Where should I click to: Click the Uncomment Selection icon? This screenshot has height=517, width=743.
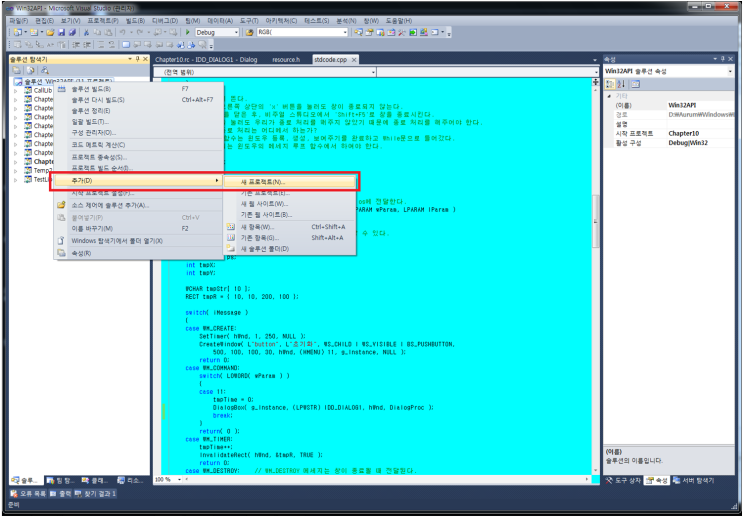click(112, 45)
